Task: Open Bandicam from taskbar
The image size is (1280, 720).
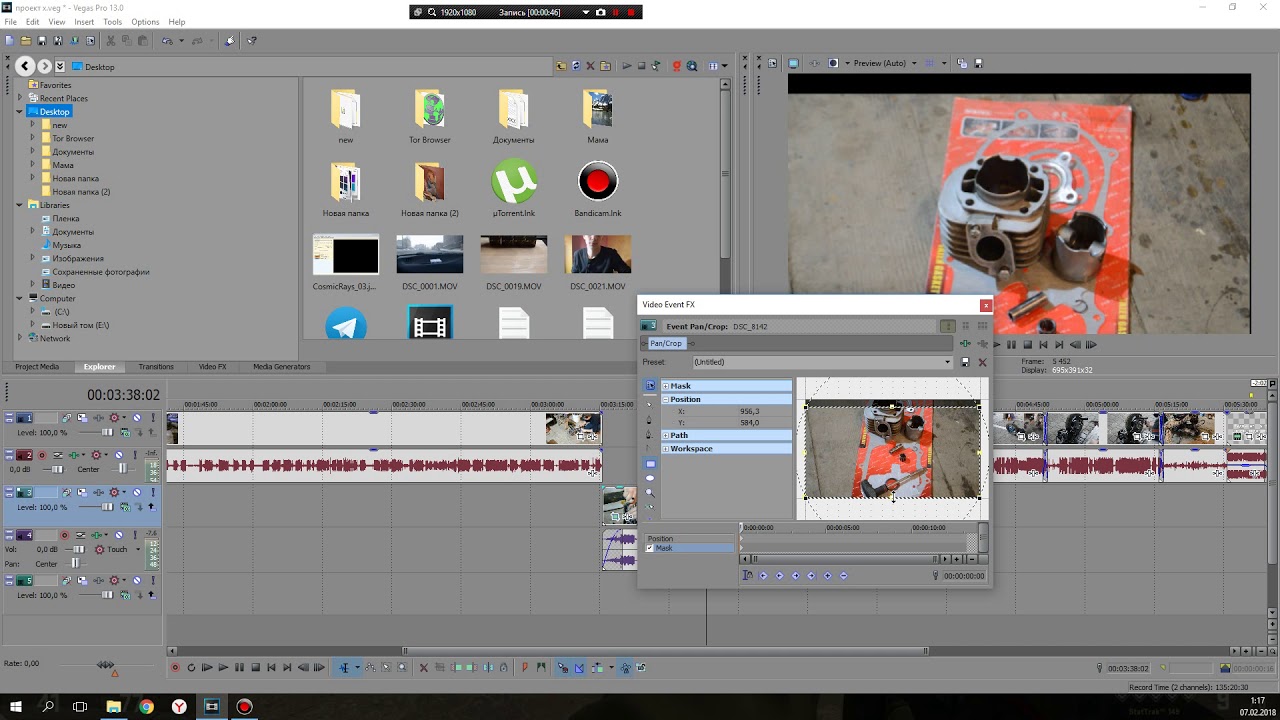Action: [x=244, y=706]
